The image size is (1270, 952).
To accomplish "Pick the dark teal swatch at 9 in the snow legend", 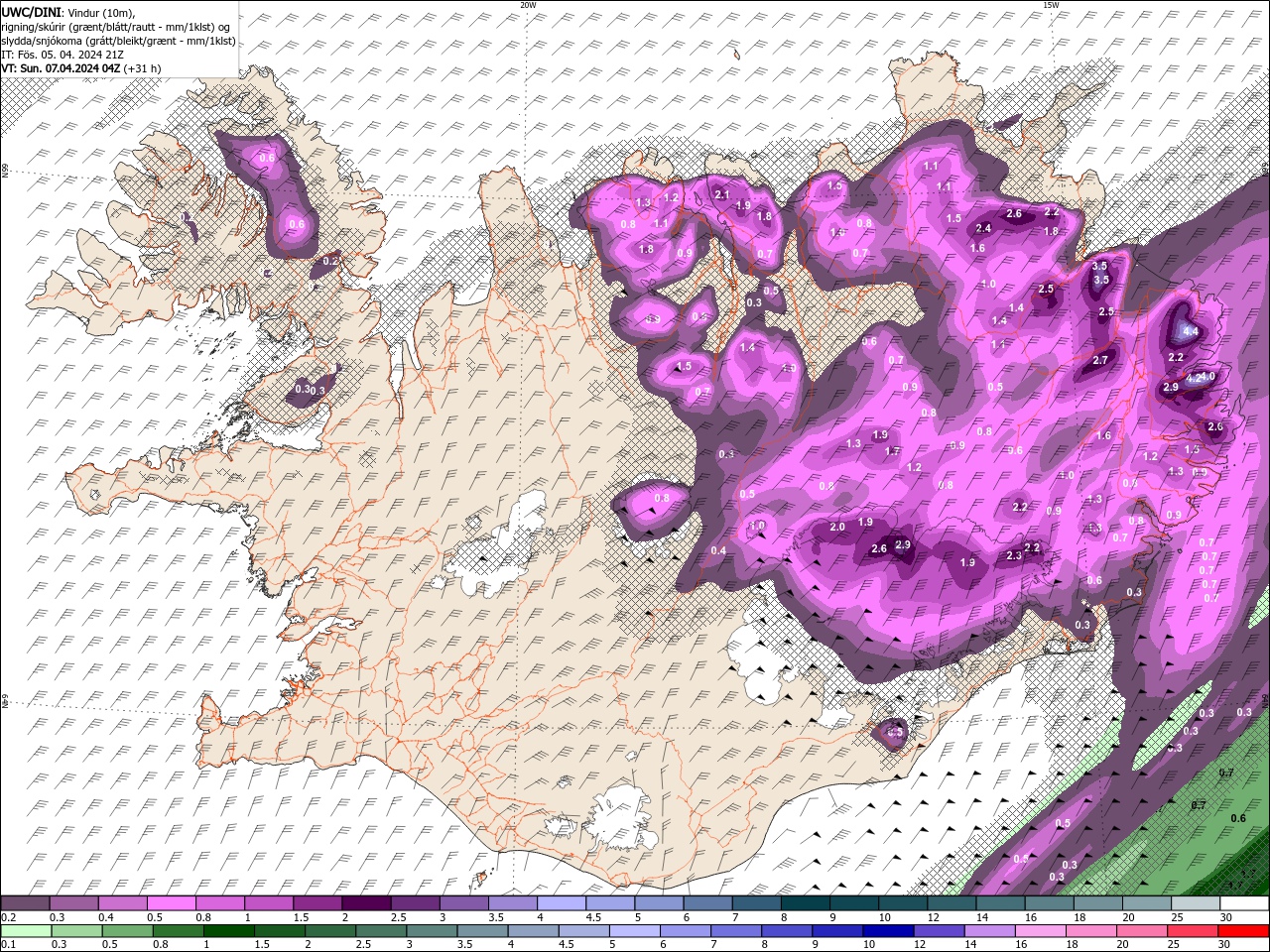I will point(854,903).
